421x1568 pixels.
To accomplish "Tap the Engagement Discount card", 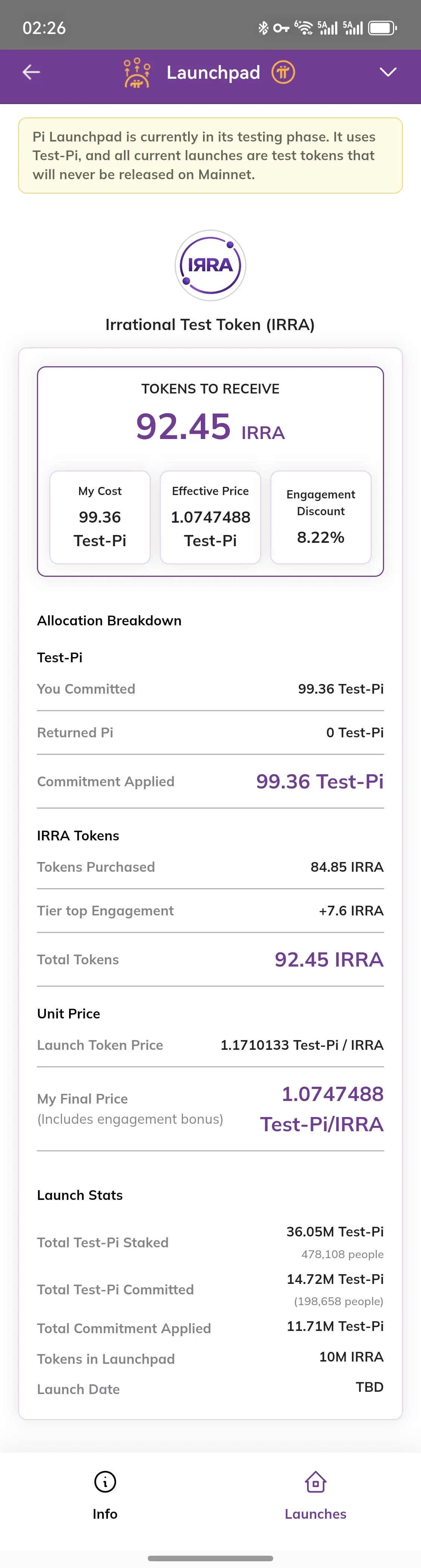I will click(321, 517).
